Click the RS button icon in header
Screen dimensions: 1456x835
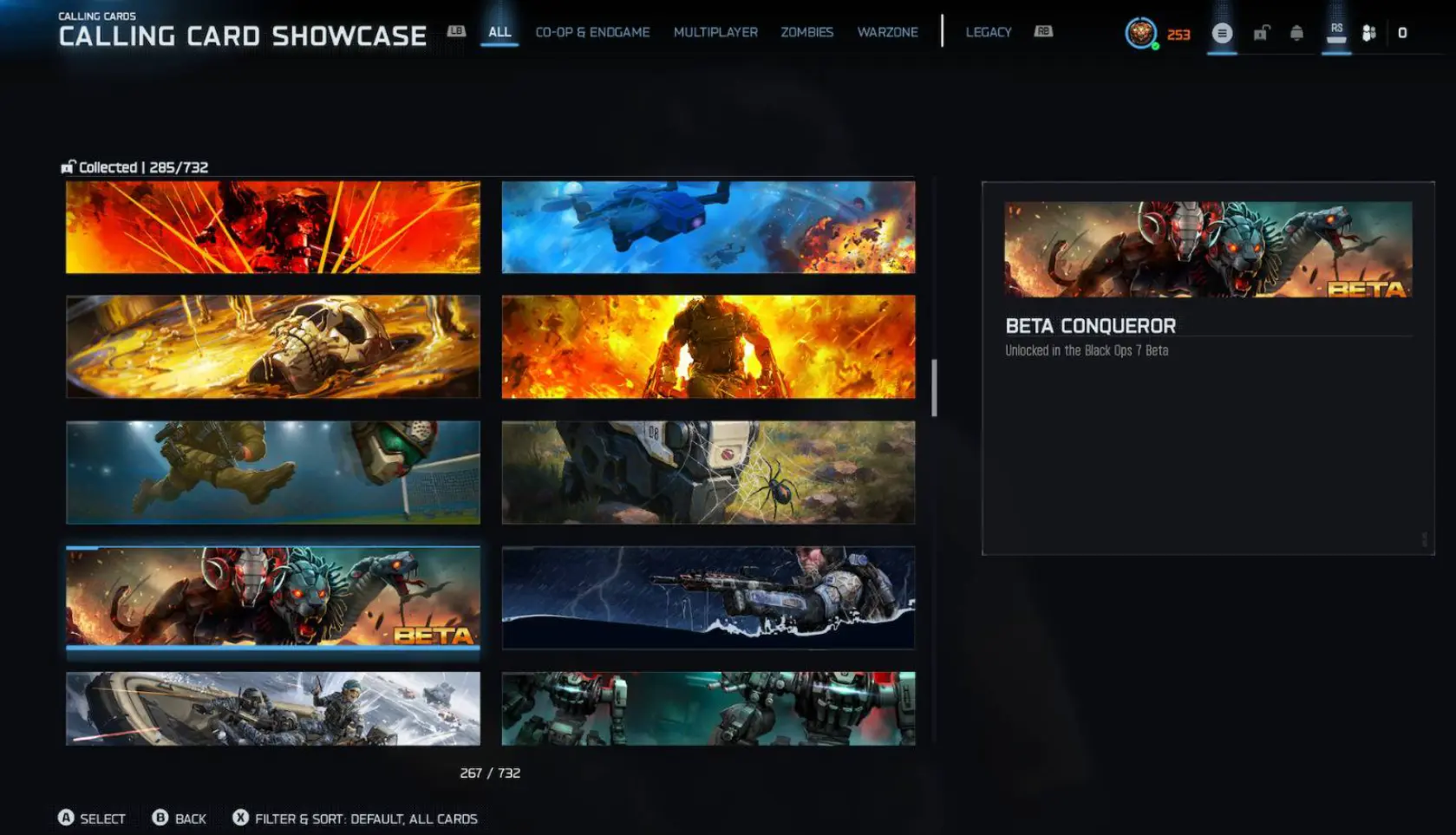pos(1336,33)
